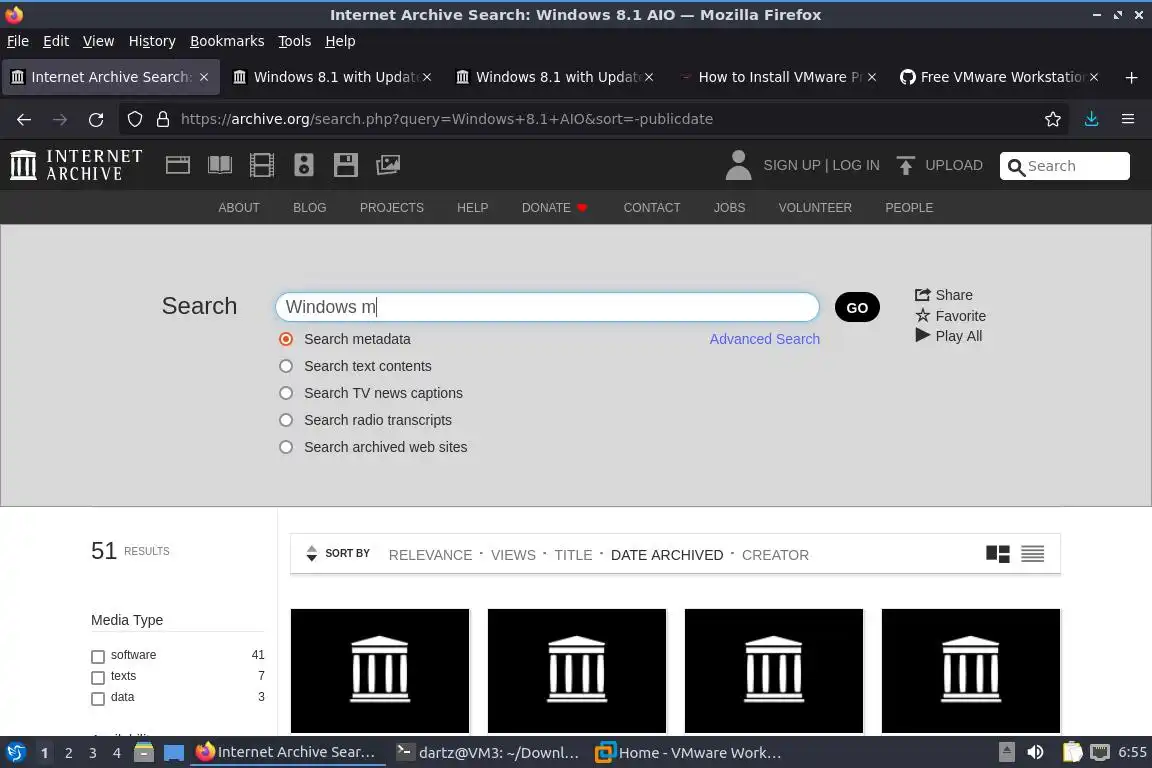Image resolution: width=1152 pixels, height=768 pixels.
Task: Open the Web (Wayback) media icon
Action: (x=178, y=165)
